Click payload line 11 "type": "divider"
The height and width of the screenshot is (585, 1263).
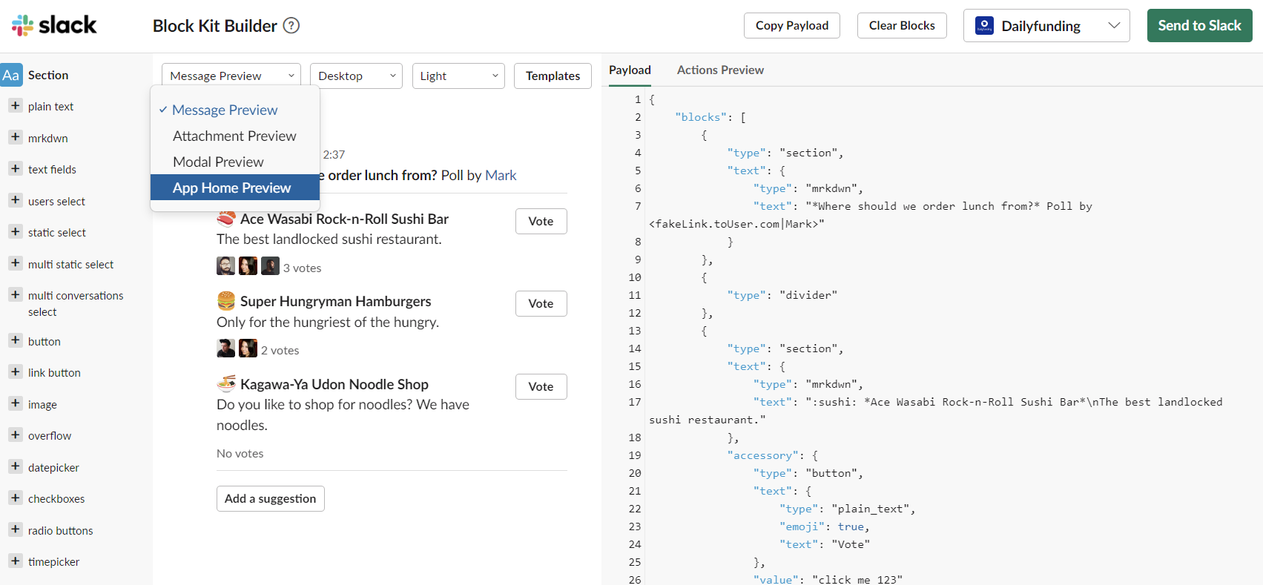pos(782,295)
